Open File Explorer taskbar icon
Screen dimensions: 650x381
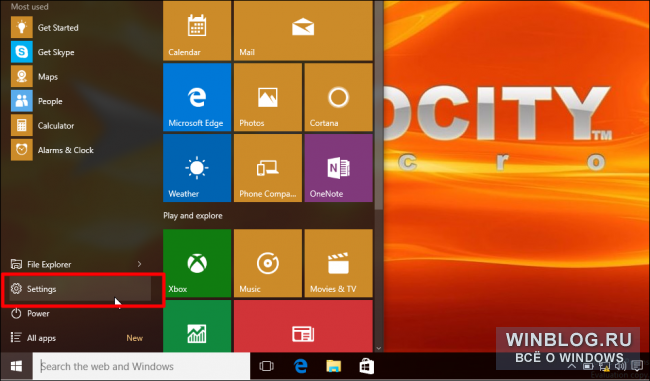tap(334, 366)
